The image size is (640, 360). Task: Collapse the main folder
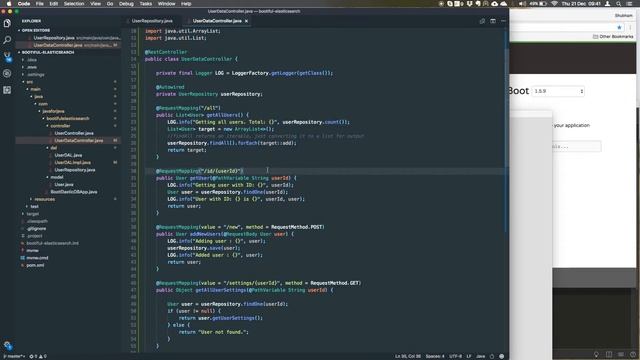pyautogui.click(x=36, y=89)
